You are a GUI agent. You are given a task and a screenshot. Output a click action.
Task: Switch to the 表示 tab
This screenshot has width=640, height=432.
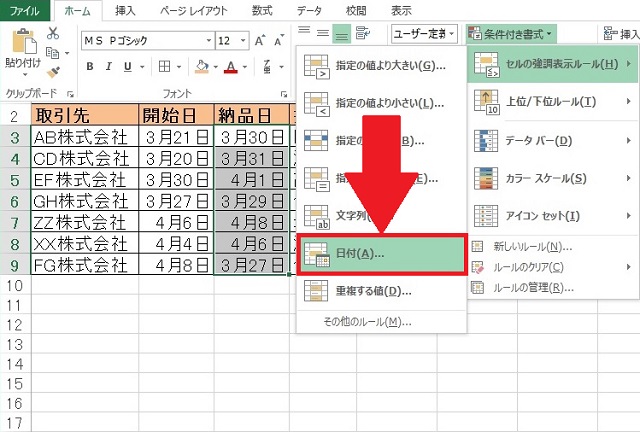tap(401, 11)
